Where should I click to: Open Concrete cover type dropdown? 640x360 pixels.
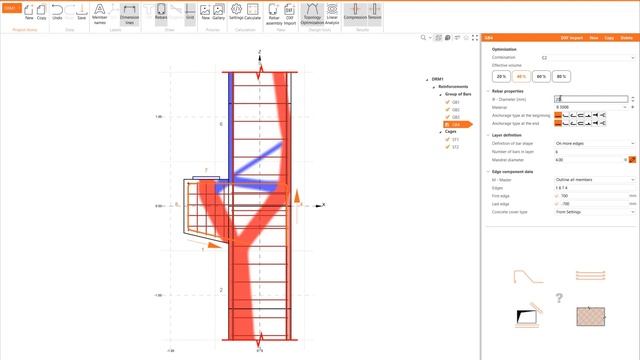pos(595,212)
